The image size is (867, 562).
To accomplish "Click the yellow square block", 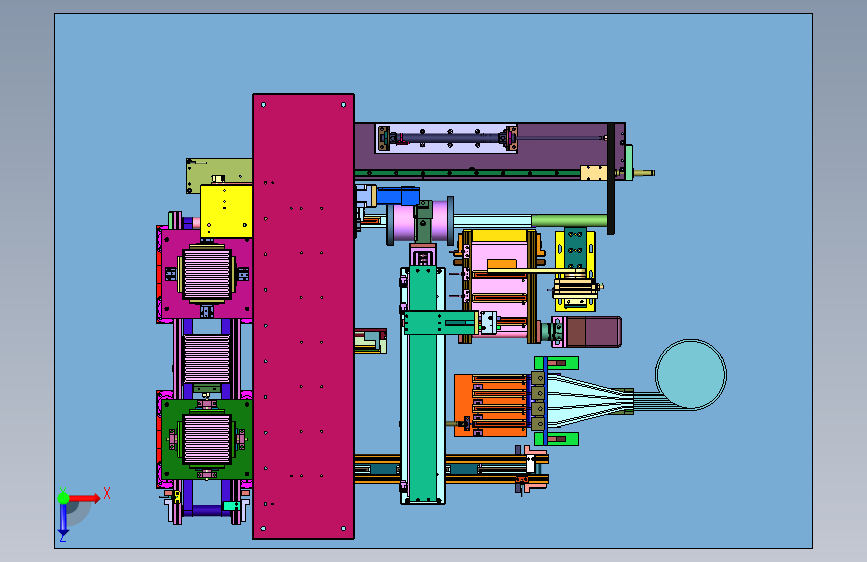I will point(226,211).
